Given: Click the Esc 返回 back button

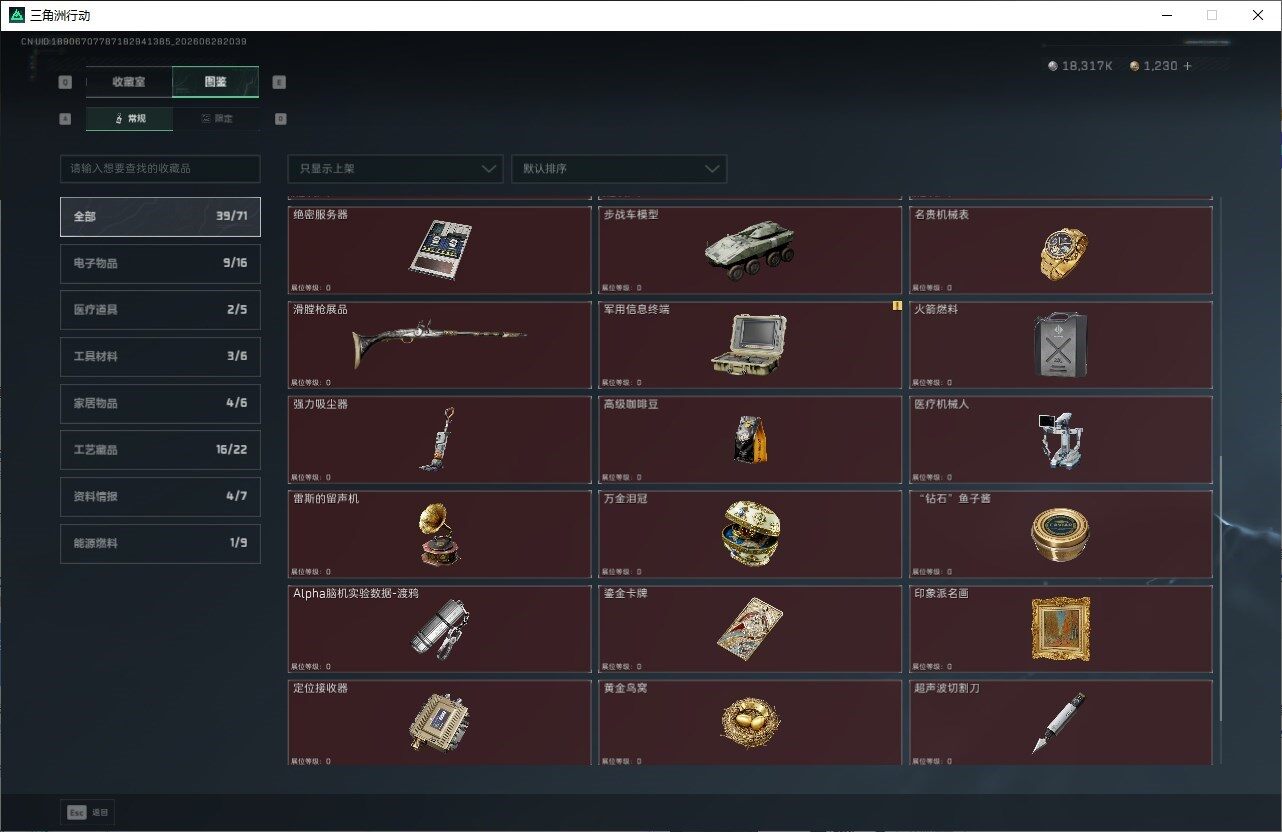Looking at the screenshot, I should tap(88, 812).
